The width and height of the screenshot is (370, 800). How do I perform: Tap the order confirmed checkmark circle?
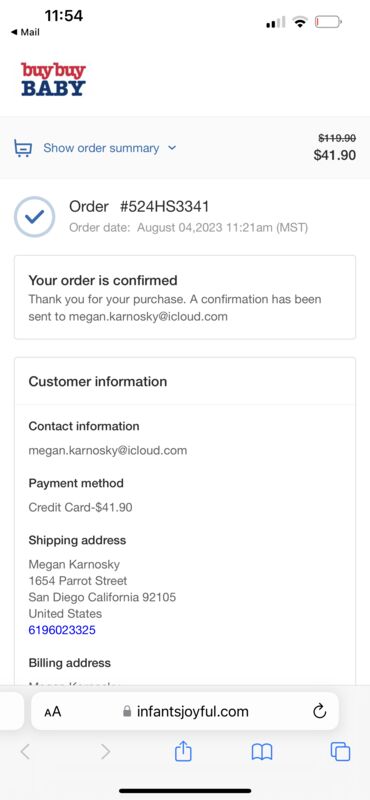pyautogui.click(x=34, y=217)
